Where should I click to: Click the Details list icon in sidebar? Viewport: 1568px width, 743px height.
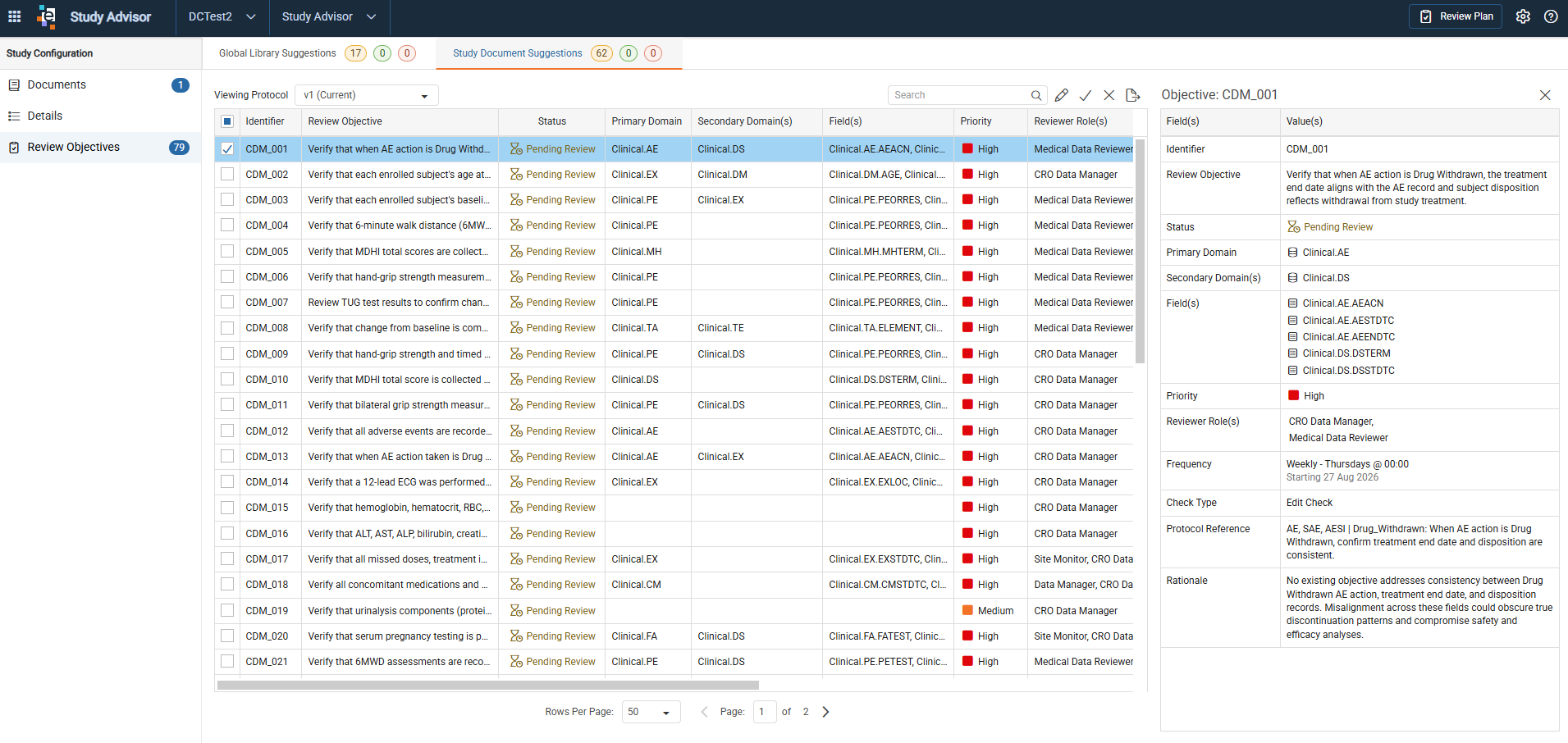[14, 116]
